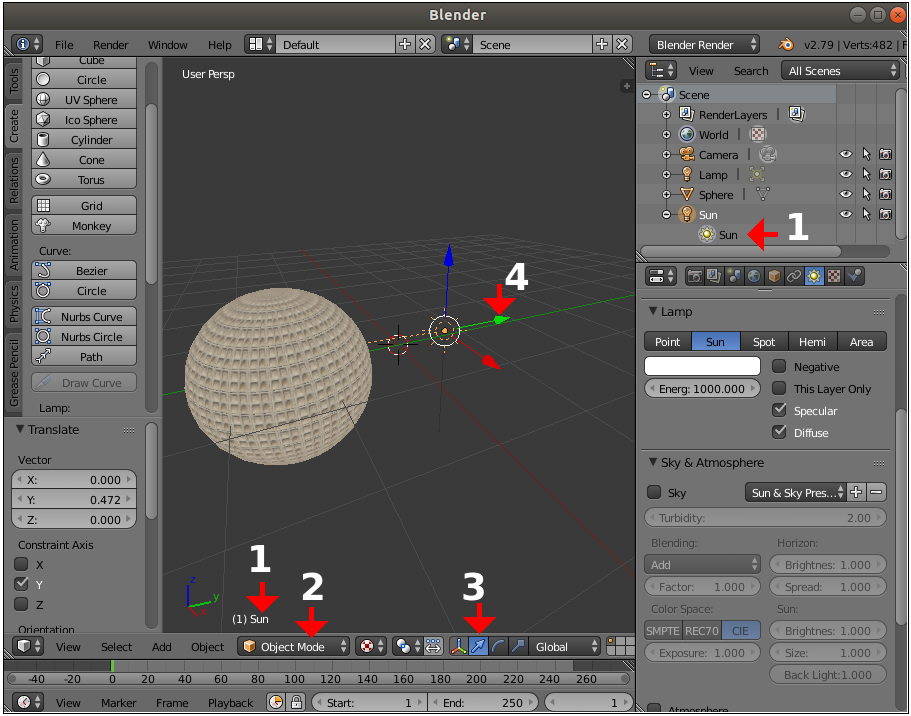
Task: Open the viewport shading selector
Action: (371, 646)
